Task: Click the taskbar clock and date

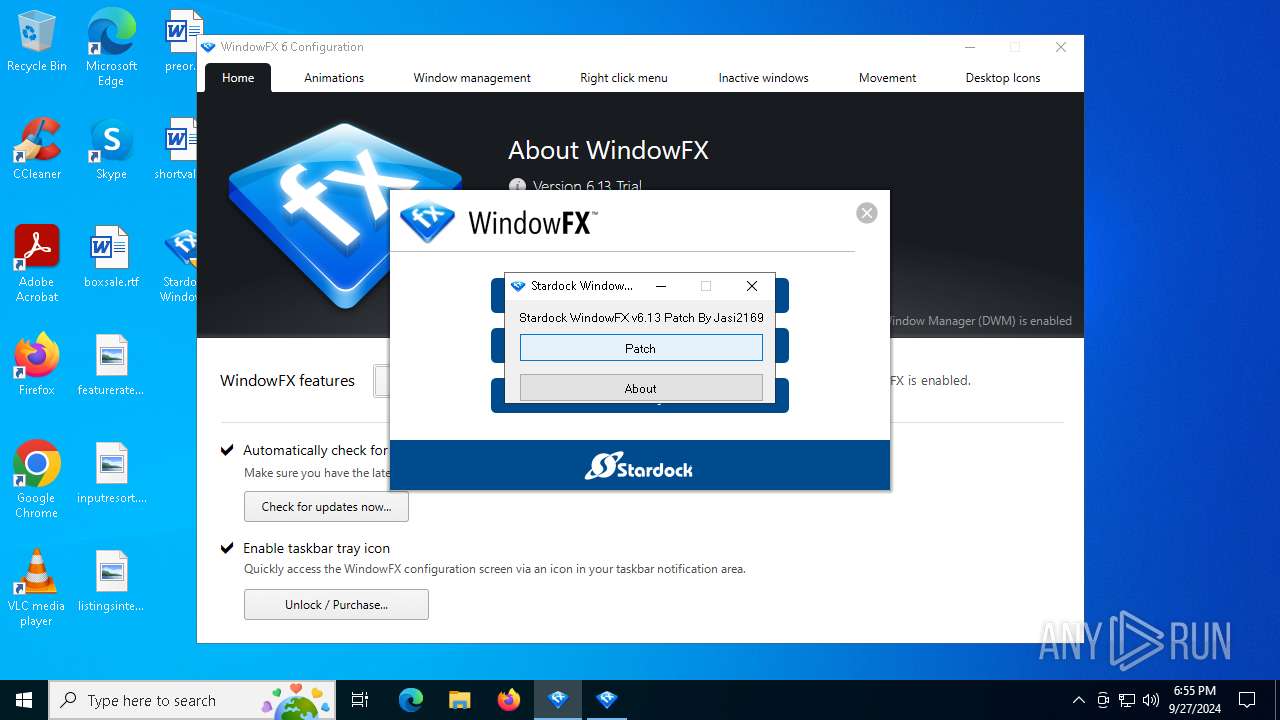Action: (x=1195, y=700)
